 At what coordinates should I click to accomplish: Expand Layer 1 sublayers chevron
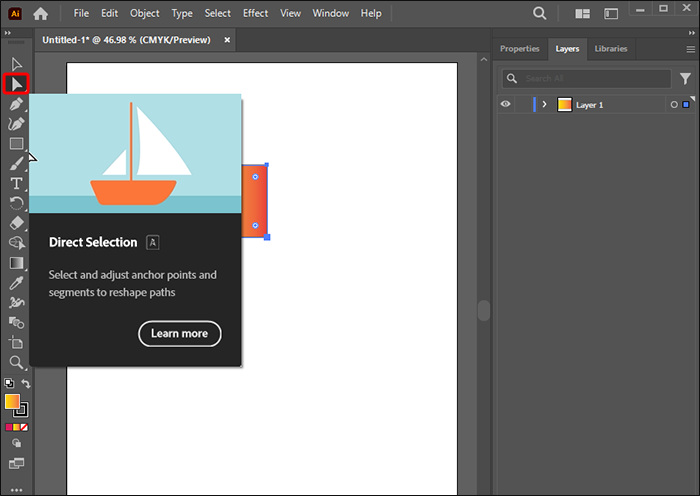[x=544, y=104]
